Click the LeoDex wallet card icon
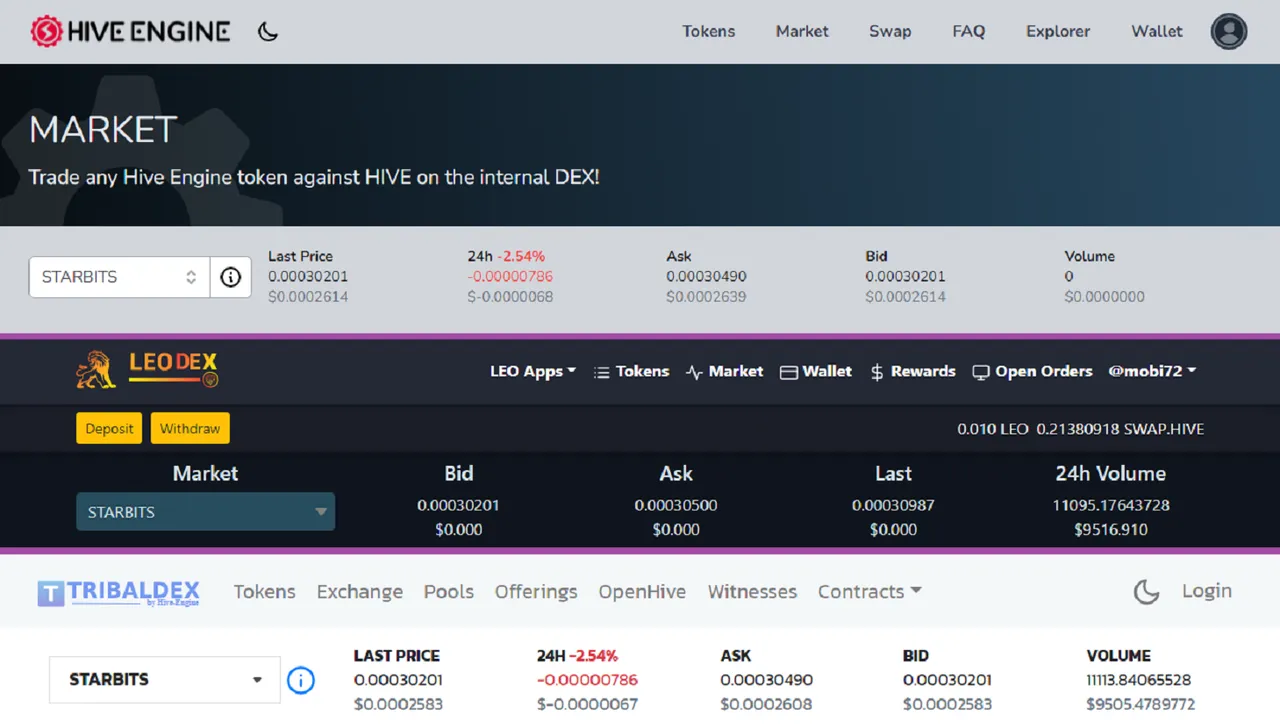Image resolution: width=1280 pixels, height=728 pixels. coord(788,372)
